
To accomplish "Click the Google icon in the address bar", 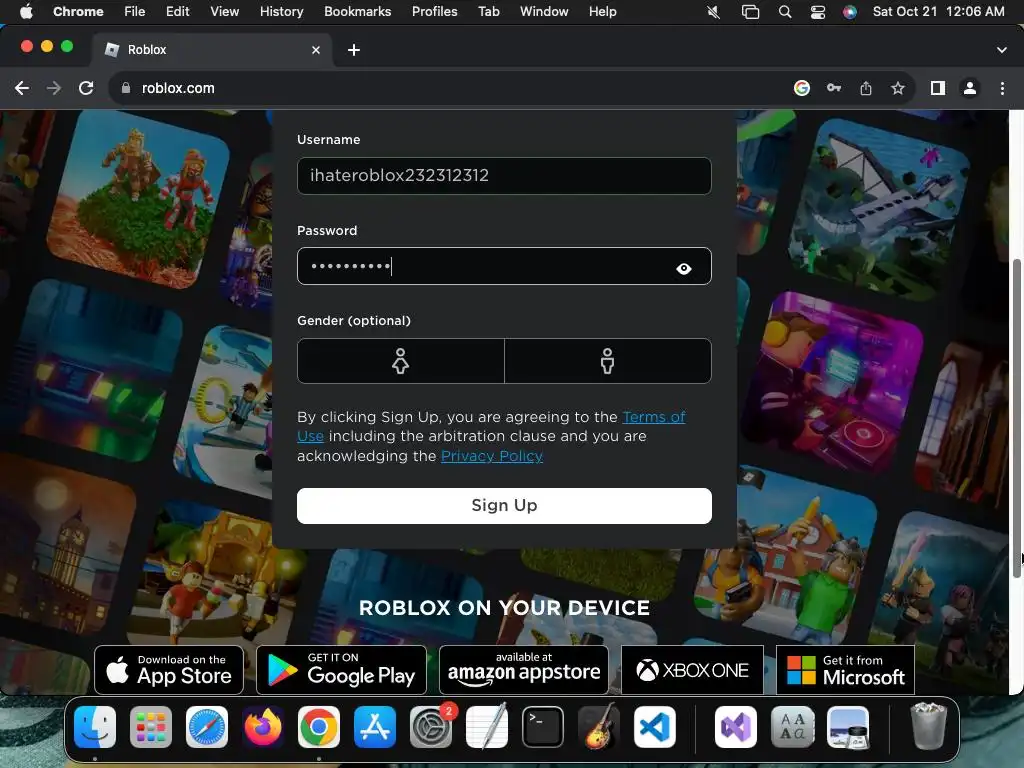I will click(802, 88).
